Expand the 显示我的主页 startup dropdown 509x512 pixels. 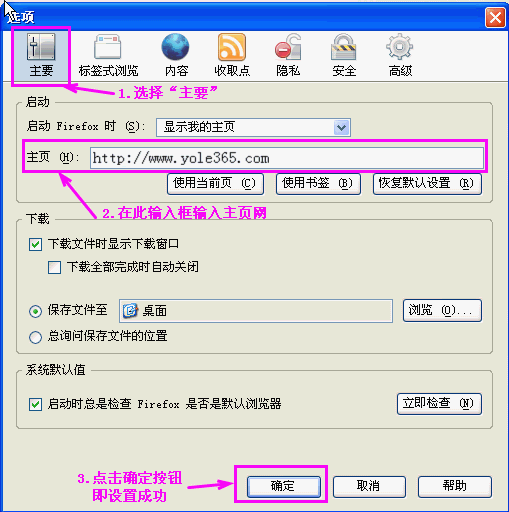(x=253, y=127)
